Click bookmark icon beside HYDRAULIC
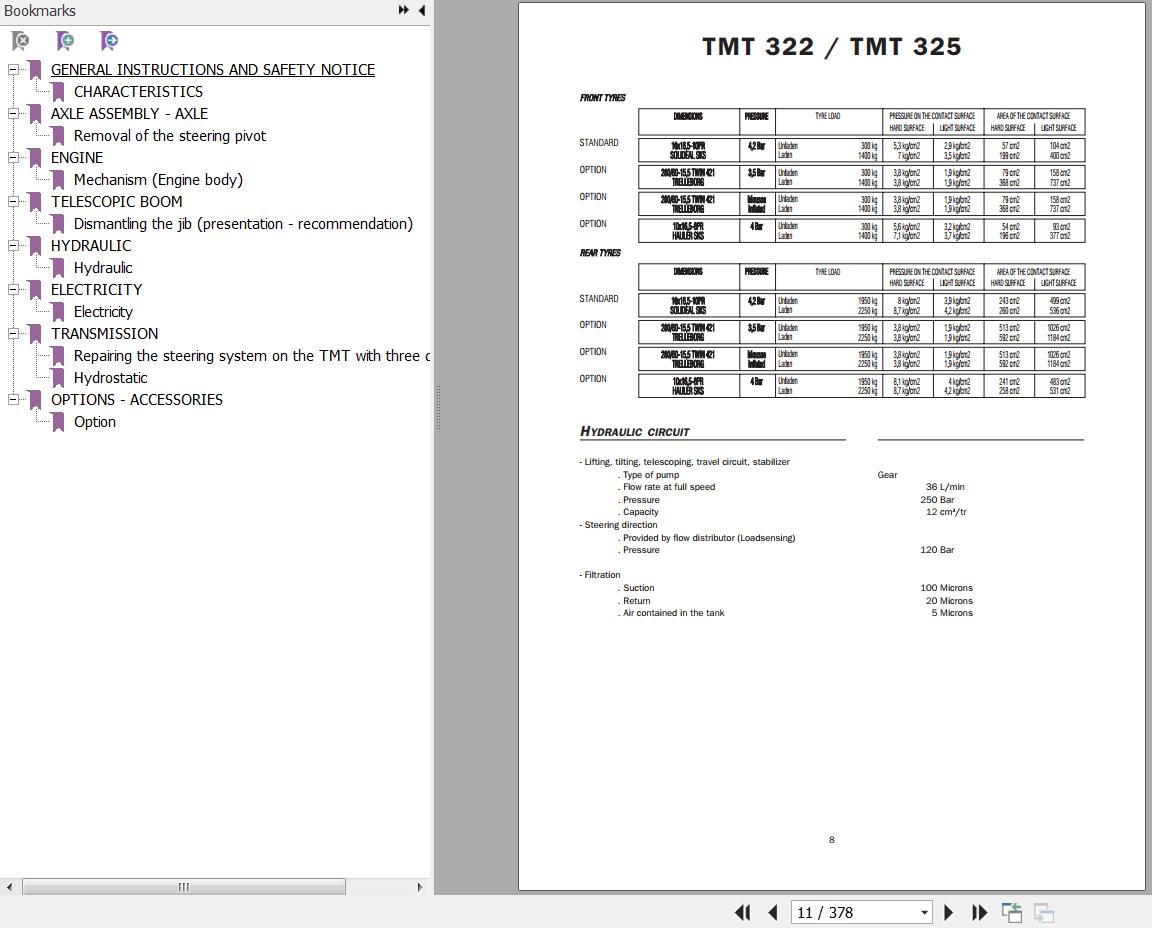 35,246
